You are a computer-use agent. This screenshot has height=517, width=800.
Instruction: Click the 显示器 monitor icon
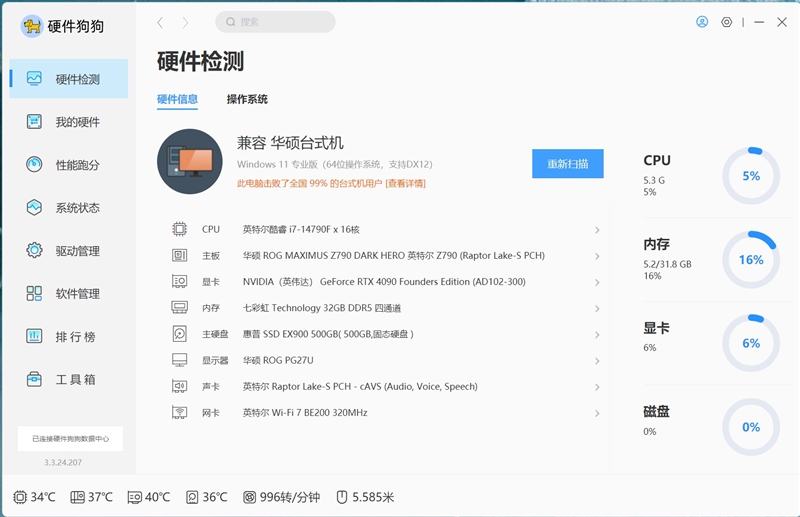tap(180, 360)
